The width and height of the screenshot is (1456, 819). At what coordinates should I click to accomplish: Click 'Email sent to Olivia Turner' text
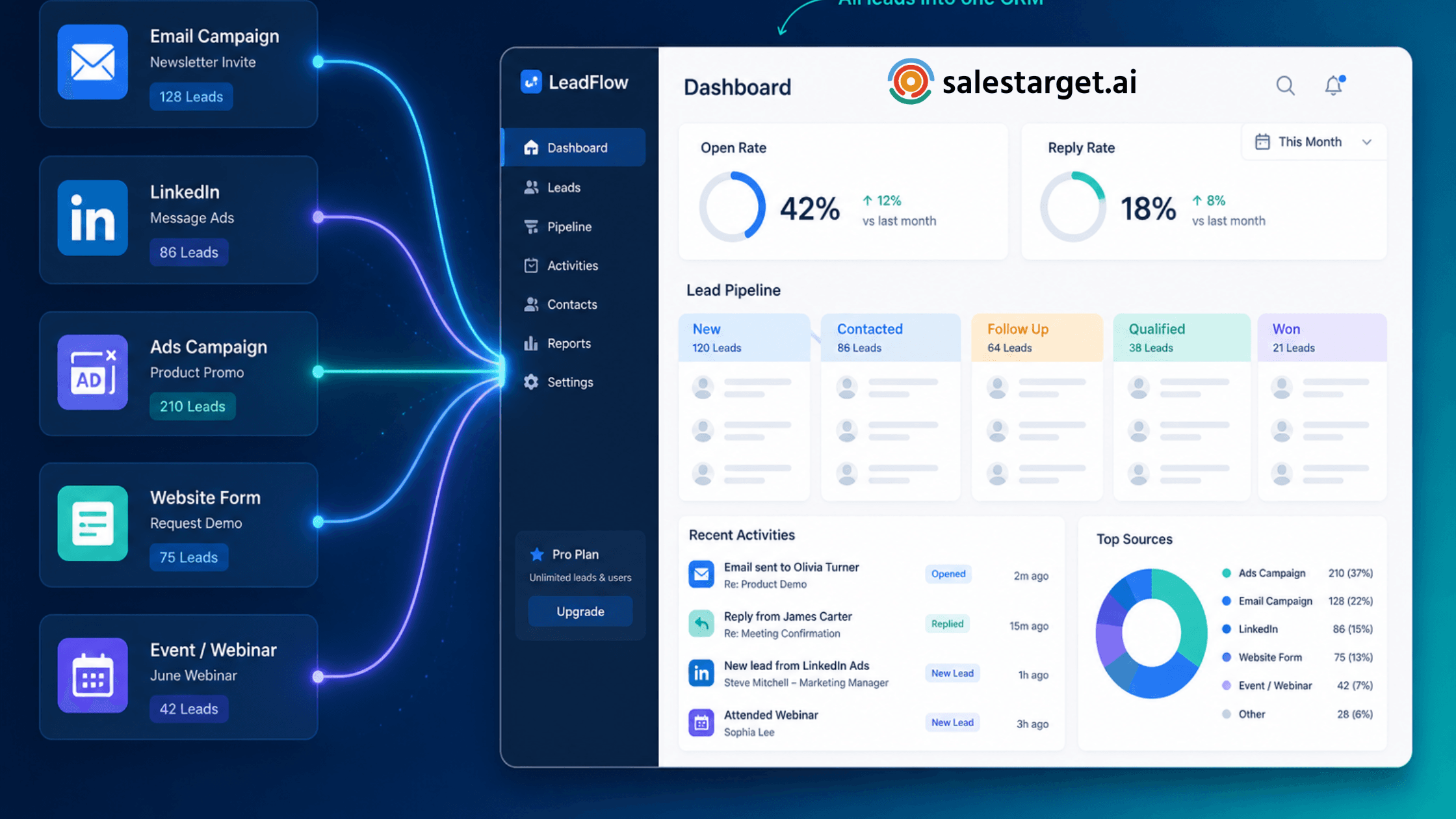pyautogui.click(x=791, y=567)
